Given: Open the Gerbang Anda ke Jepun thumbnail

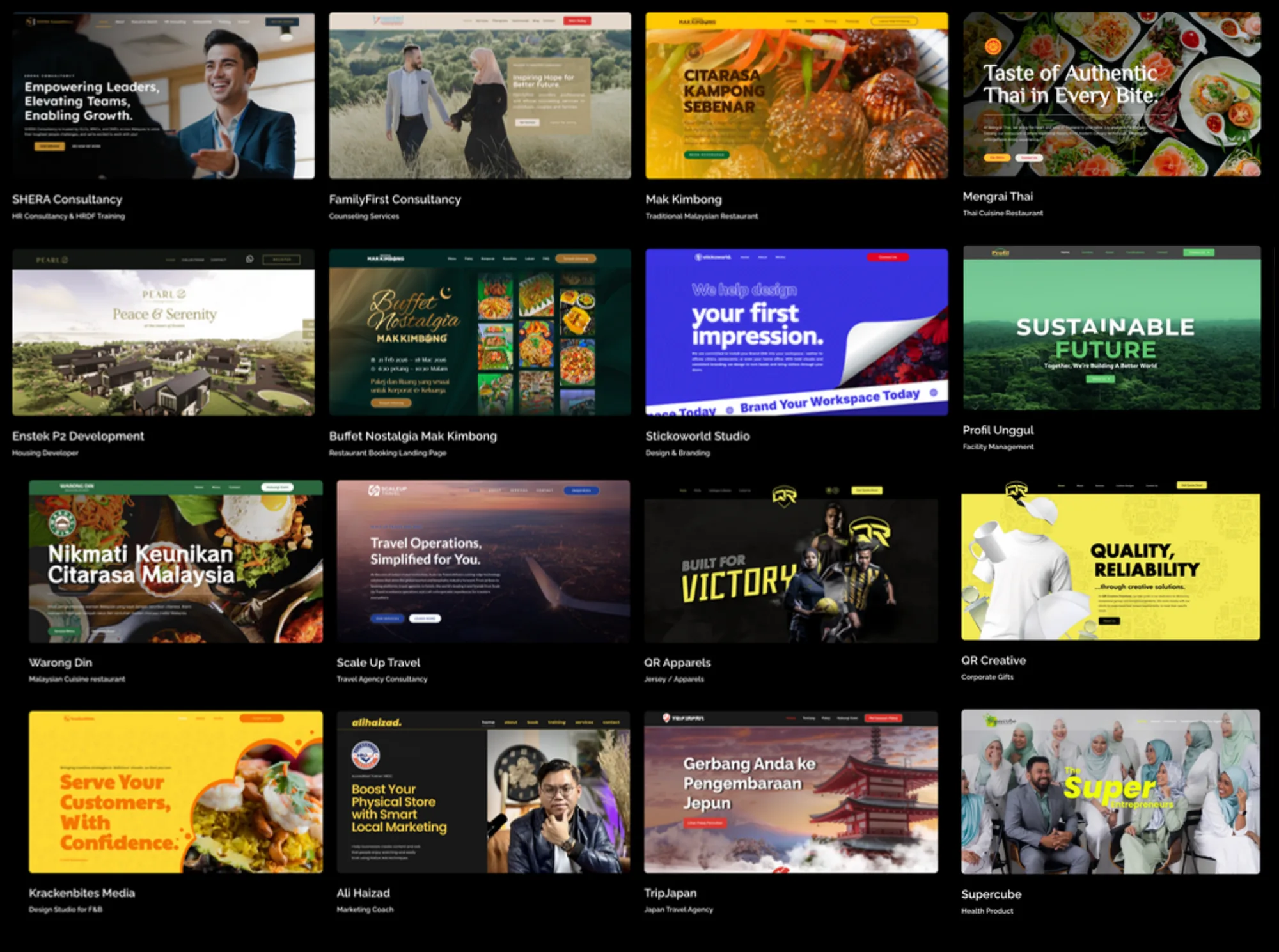Looking at the screenshot, I should [791, 792].
